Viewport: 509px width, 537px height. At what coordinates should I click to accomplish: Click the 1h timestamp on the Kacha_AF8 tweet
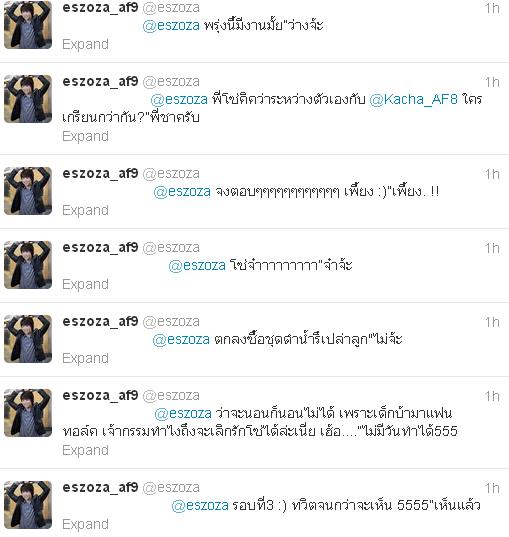coord(492,82)
